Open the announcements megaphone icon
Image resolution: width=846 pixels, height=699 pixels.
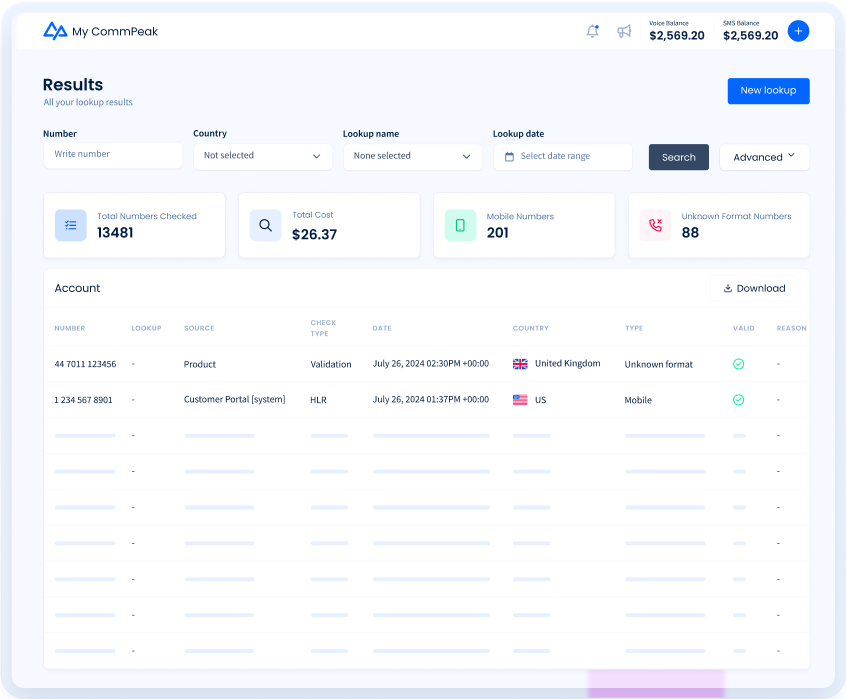624,31
